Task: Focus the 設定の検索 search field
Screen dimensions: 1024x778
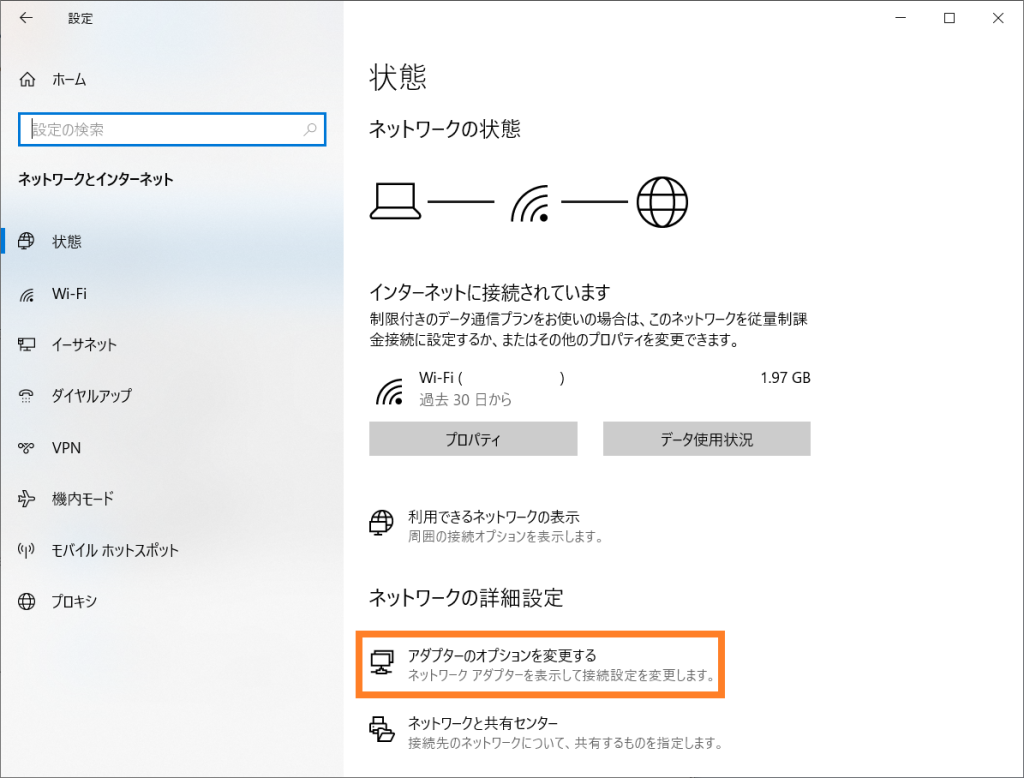Action: coord(172,129)
